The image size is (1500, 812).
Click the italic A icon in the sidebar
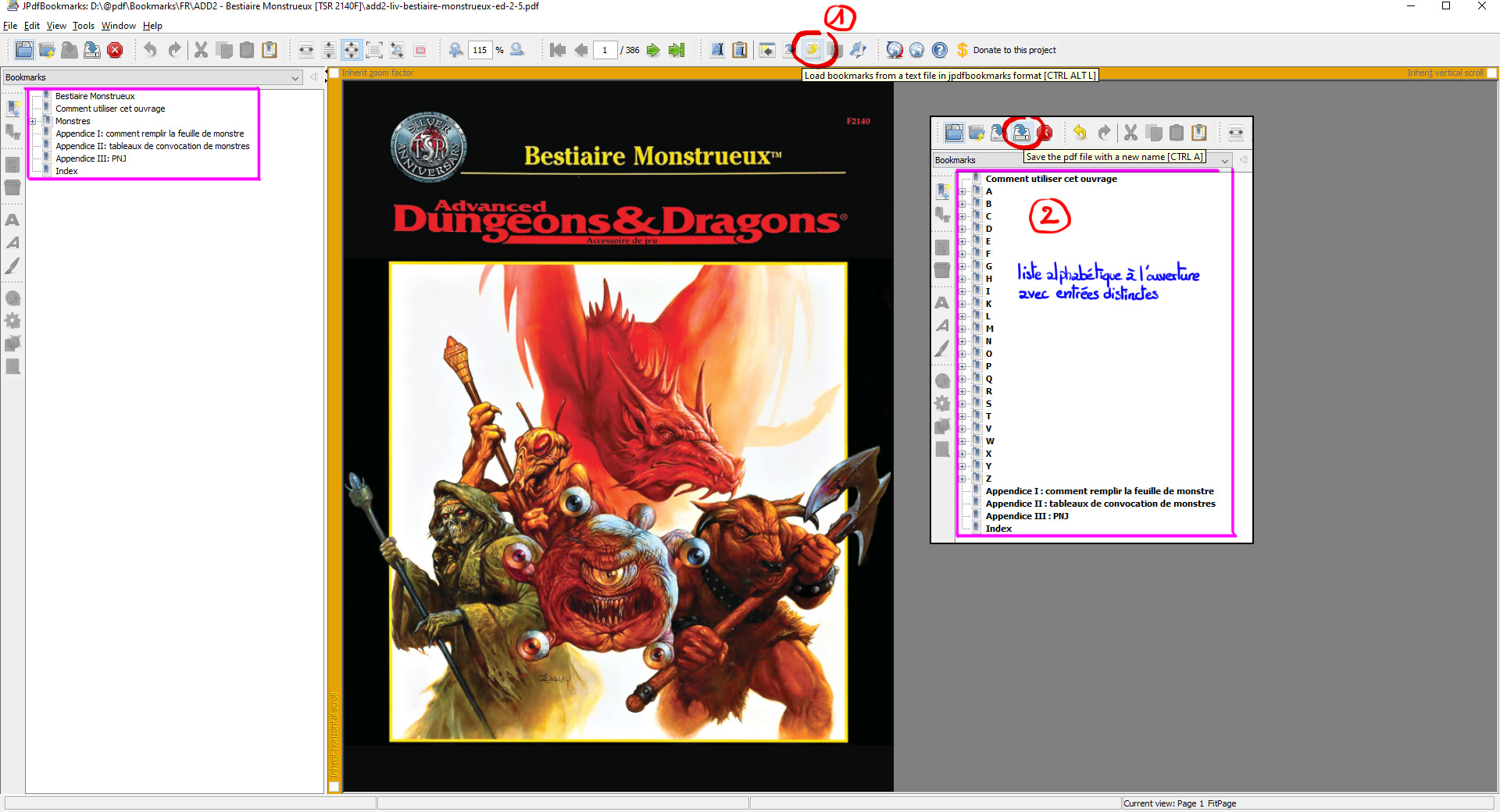pos(12,243)
